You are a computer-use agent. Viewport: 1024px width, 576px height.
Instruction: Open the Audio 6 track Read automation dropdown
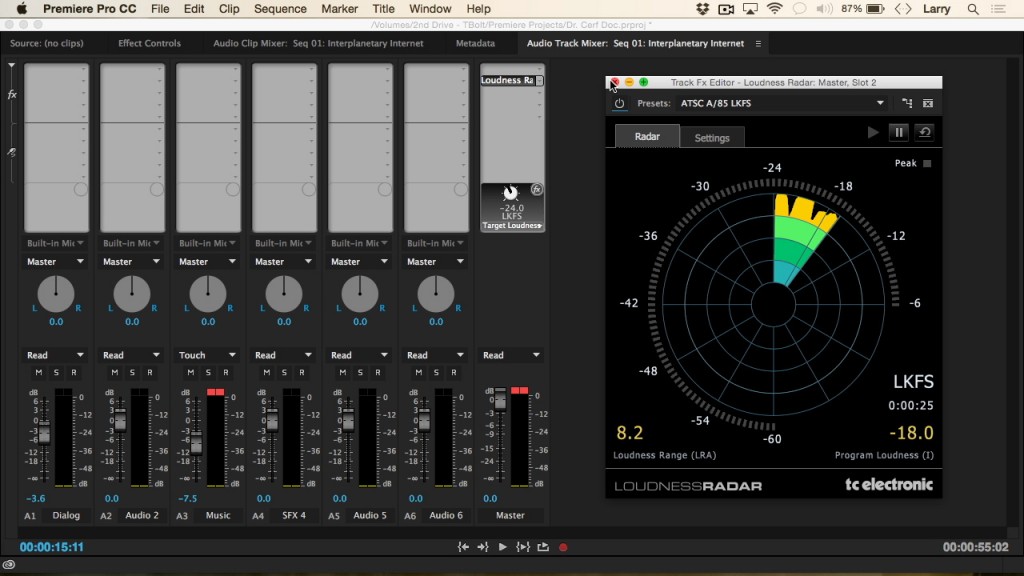tap(436, 355)
